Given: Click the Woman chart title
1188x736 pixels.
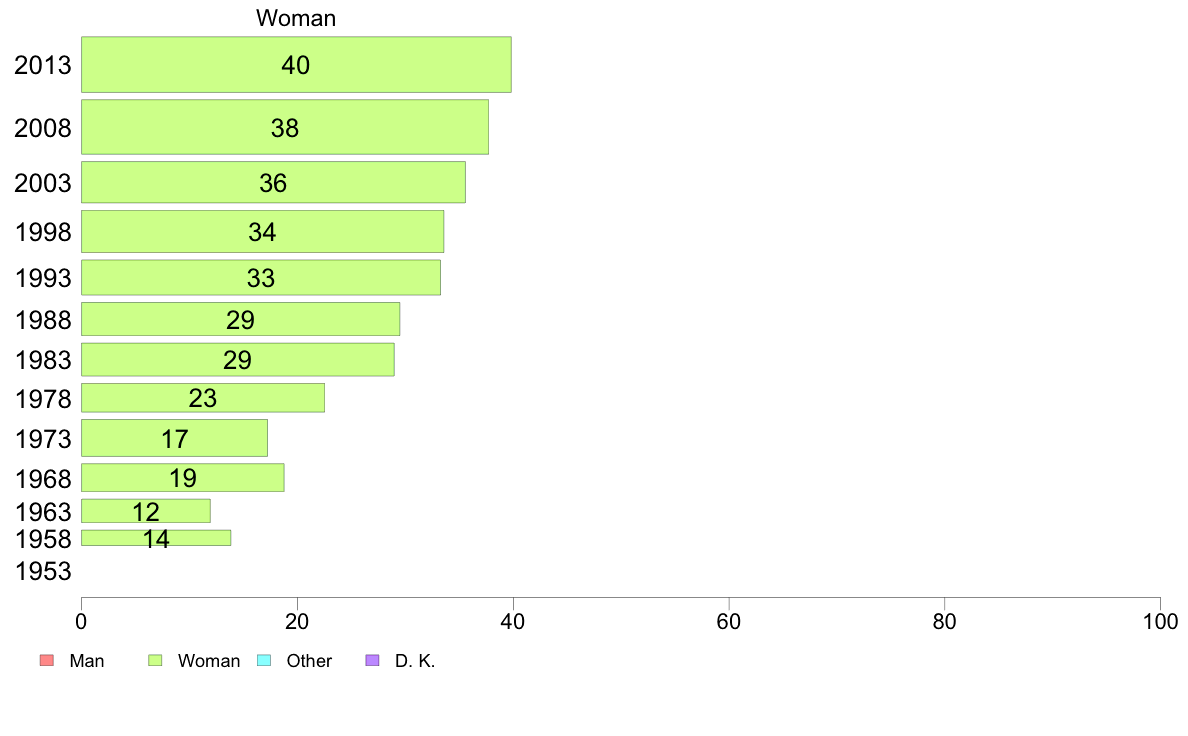Looking at the screenshot, I should click(295, 17).
